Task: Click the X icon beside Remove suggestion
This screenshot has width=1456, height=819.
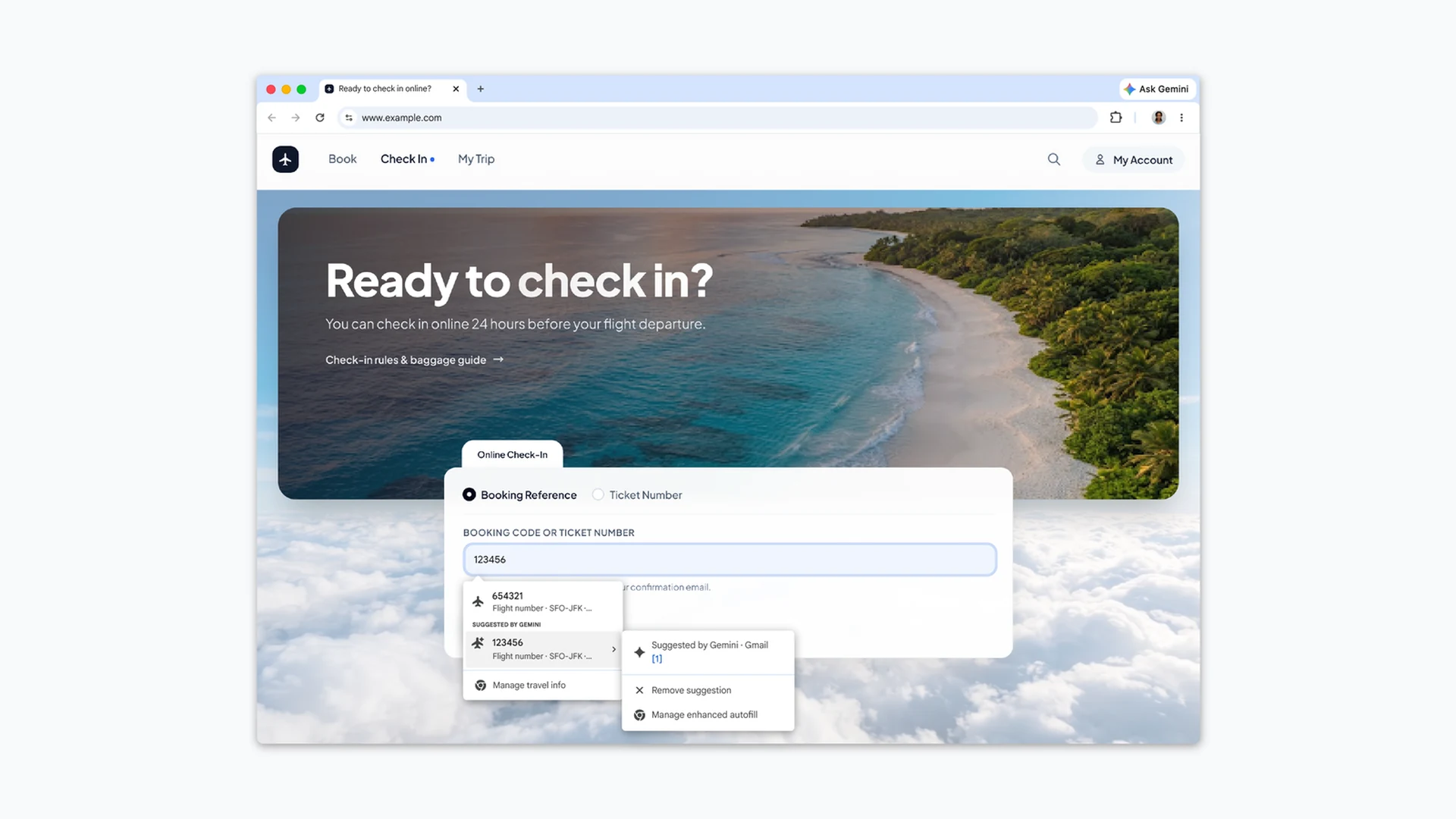Action: click(639, 690)
